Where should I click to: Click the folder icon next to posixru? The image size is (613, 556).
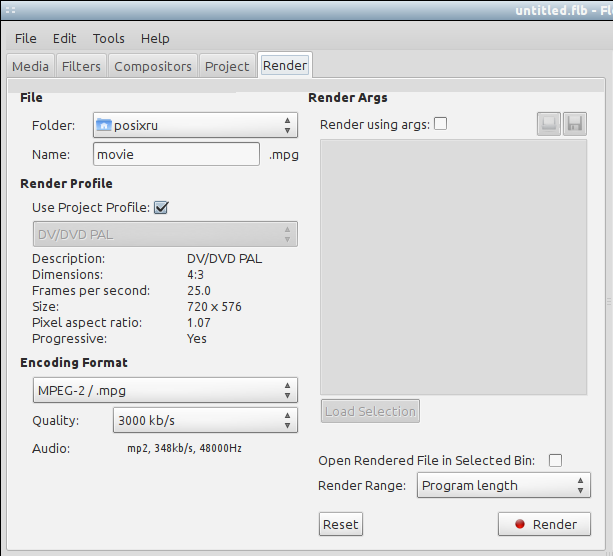[104, 125]
